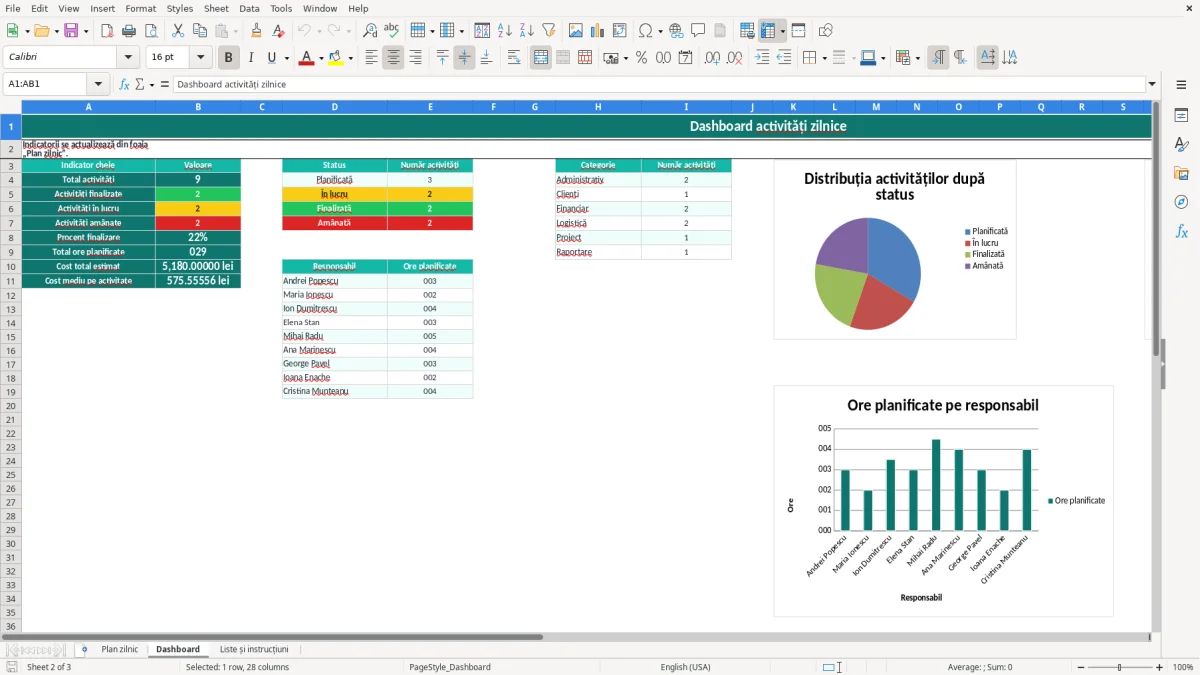Switch to Liste și instrucțiuni sheet tab
Viewport: 1200px width, 675px height.
pyautogui.click(x=254, y=649)
